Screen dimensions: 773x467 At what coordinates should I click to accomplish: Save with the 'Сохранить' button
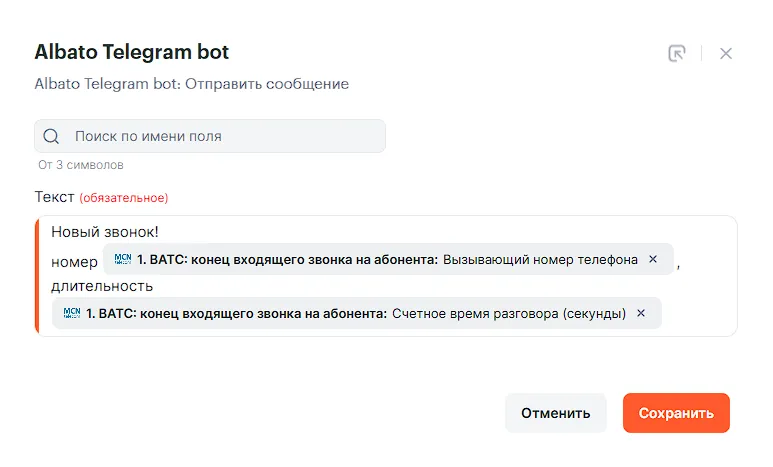[676, 413]
